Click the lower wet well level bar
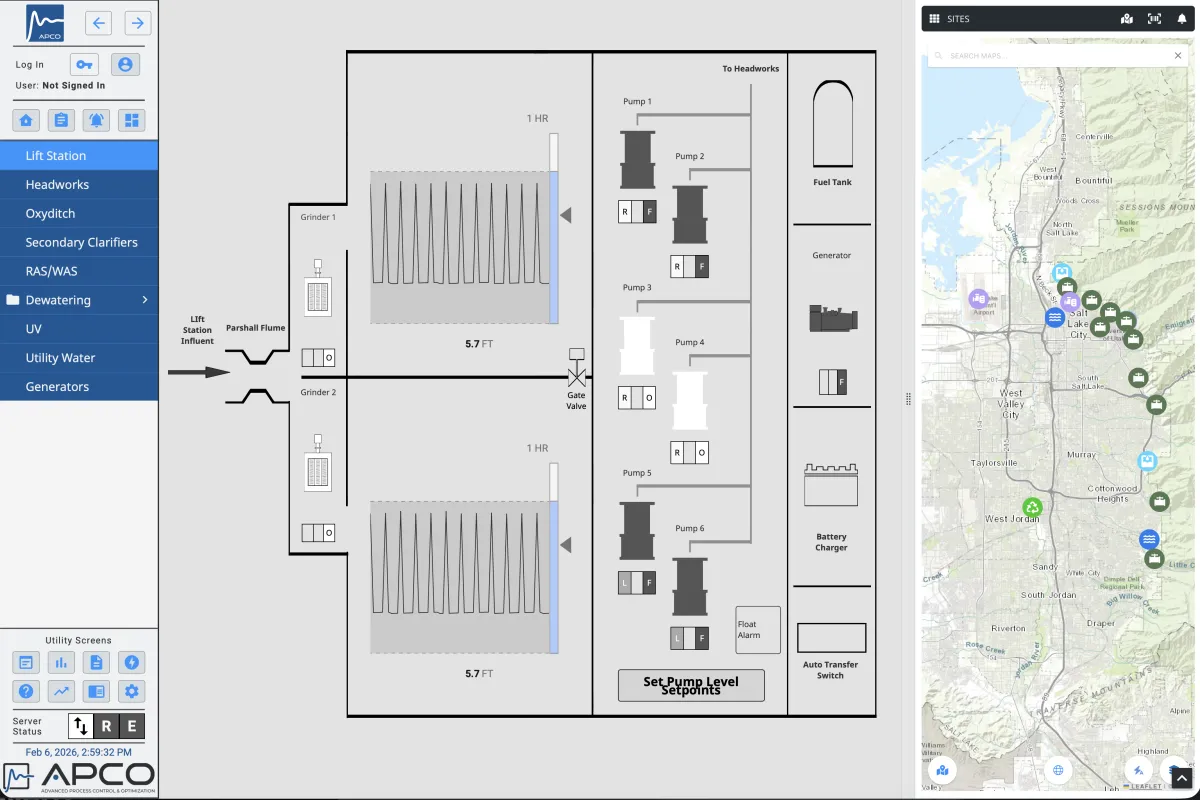This screenshot has height=800, width=1200. coord(553,560)
